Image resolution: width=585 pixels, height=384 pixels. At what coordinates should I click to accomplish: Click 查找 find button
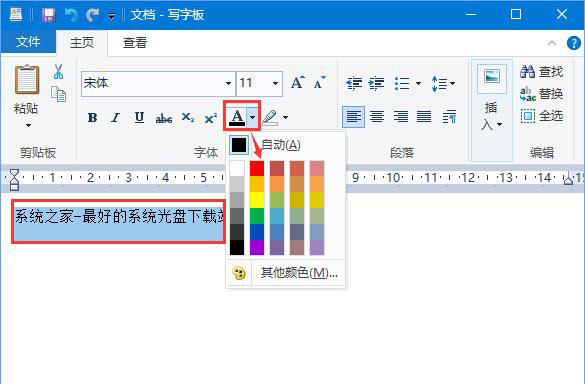[x=541, y=71]
